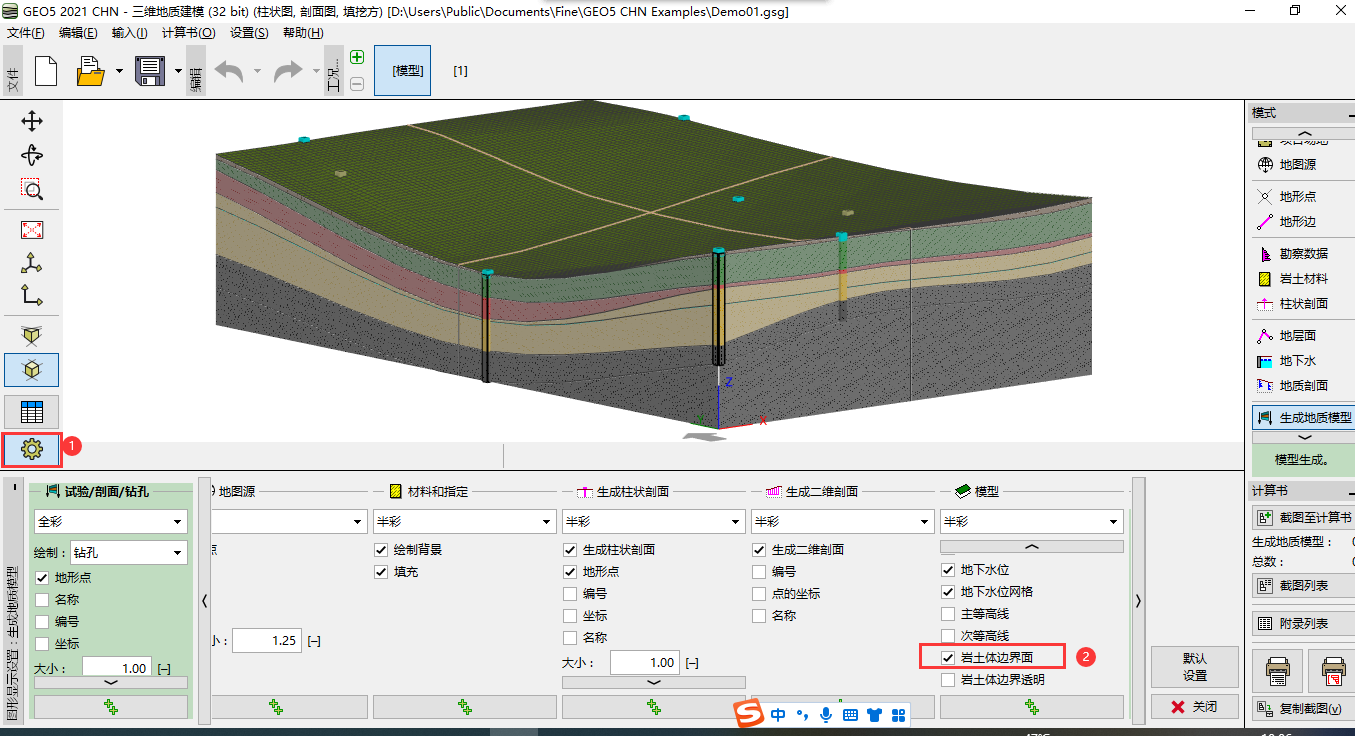Remove a stage with the grey minus icon
Viewport: 1355px width, 736px height.
click(x=357, y=84)
